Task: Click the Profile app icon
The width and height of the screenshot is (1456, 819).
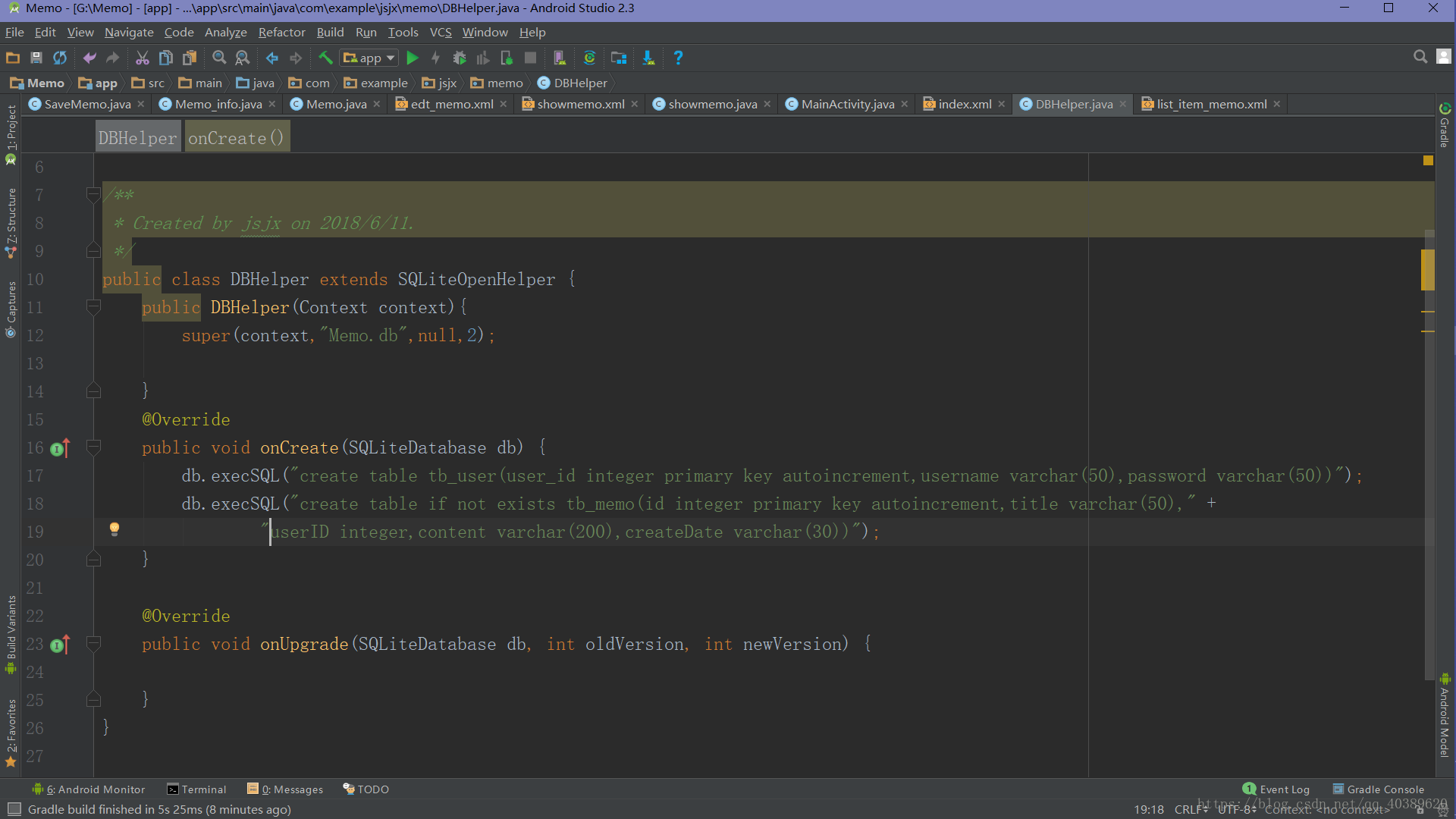Action: click(482, 58)
